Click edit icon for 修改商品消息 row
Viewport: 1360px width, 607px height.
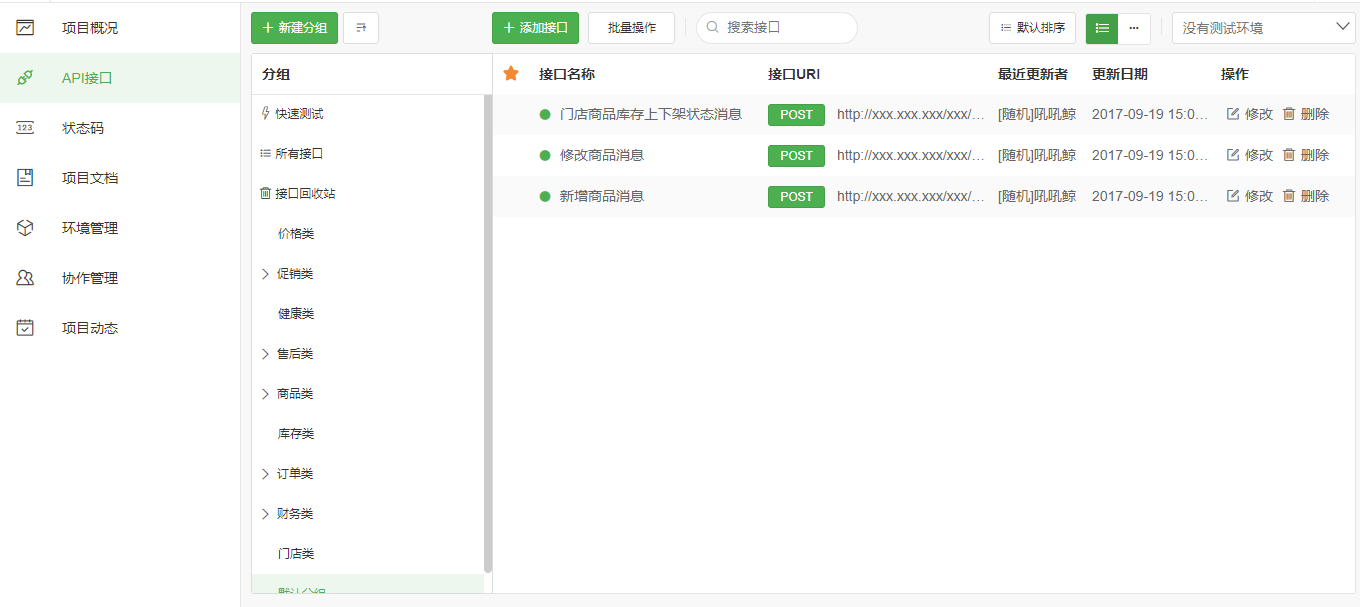(1233, 155)
